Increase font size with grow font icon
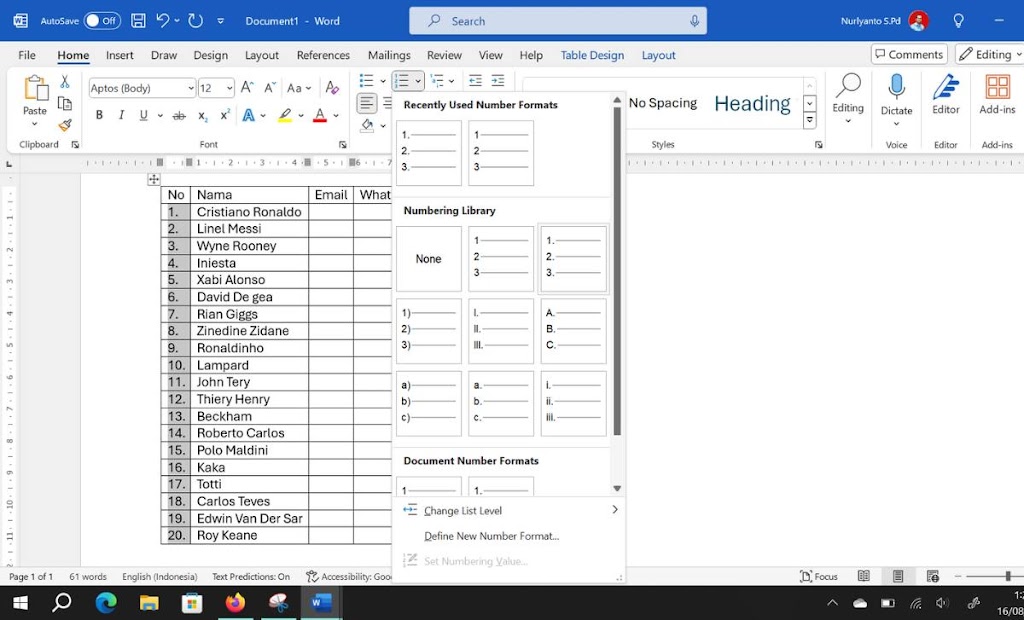The width and height of the screenshot is (1024, 620). [x=247, y=88]
